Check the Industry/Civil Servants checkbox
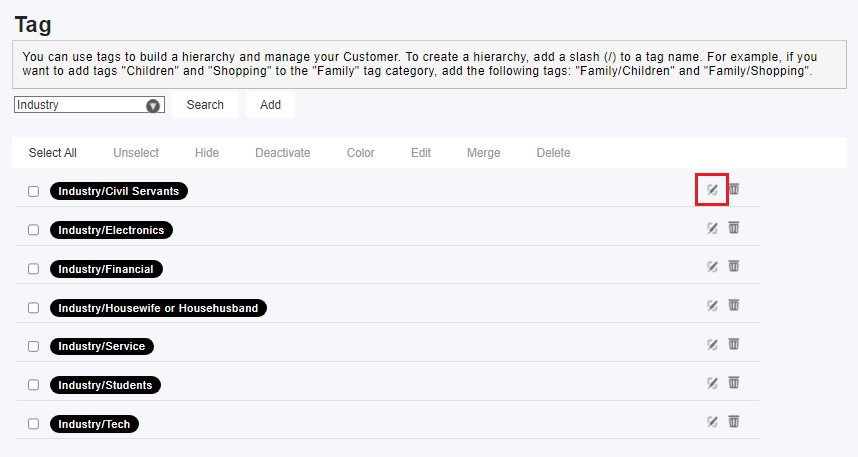 [33, 191]
